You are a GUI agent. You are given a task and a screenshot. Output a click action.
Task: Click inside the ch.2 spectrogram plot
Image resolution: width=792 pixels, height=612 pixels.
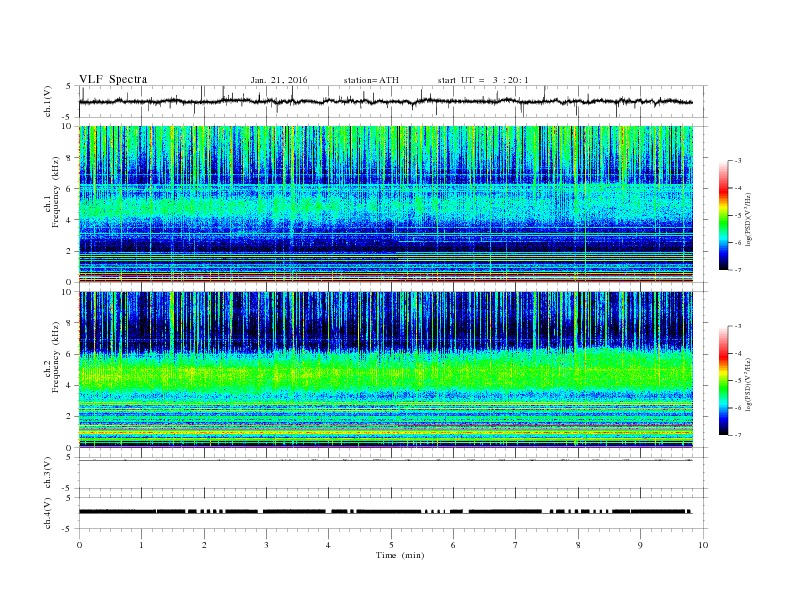(385, 369)
